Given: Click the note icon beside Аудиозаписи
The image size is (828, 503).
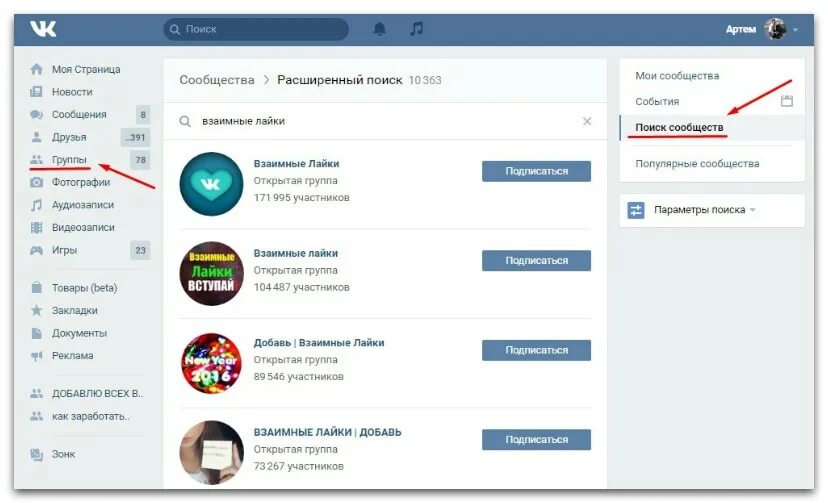Looking at the screenshot, I should coord(36,205).
